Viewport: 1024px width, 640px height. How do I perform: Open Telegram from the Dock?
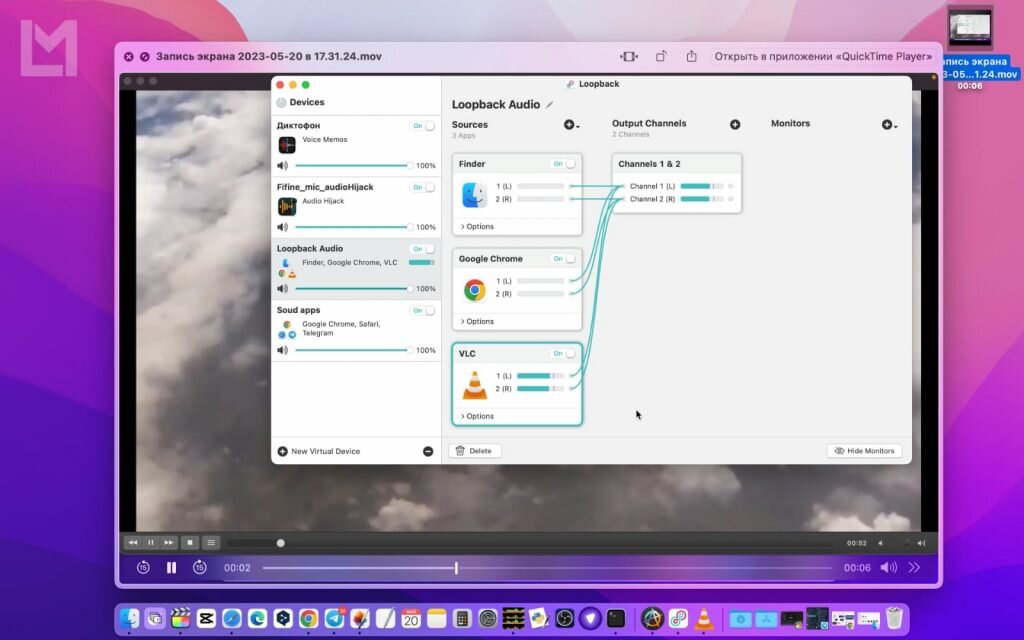point(334,618)
